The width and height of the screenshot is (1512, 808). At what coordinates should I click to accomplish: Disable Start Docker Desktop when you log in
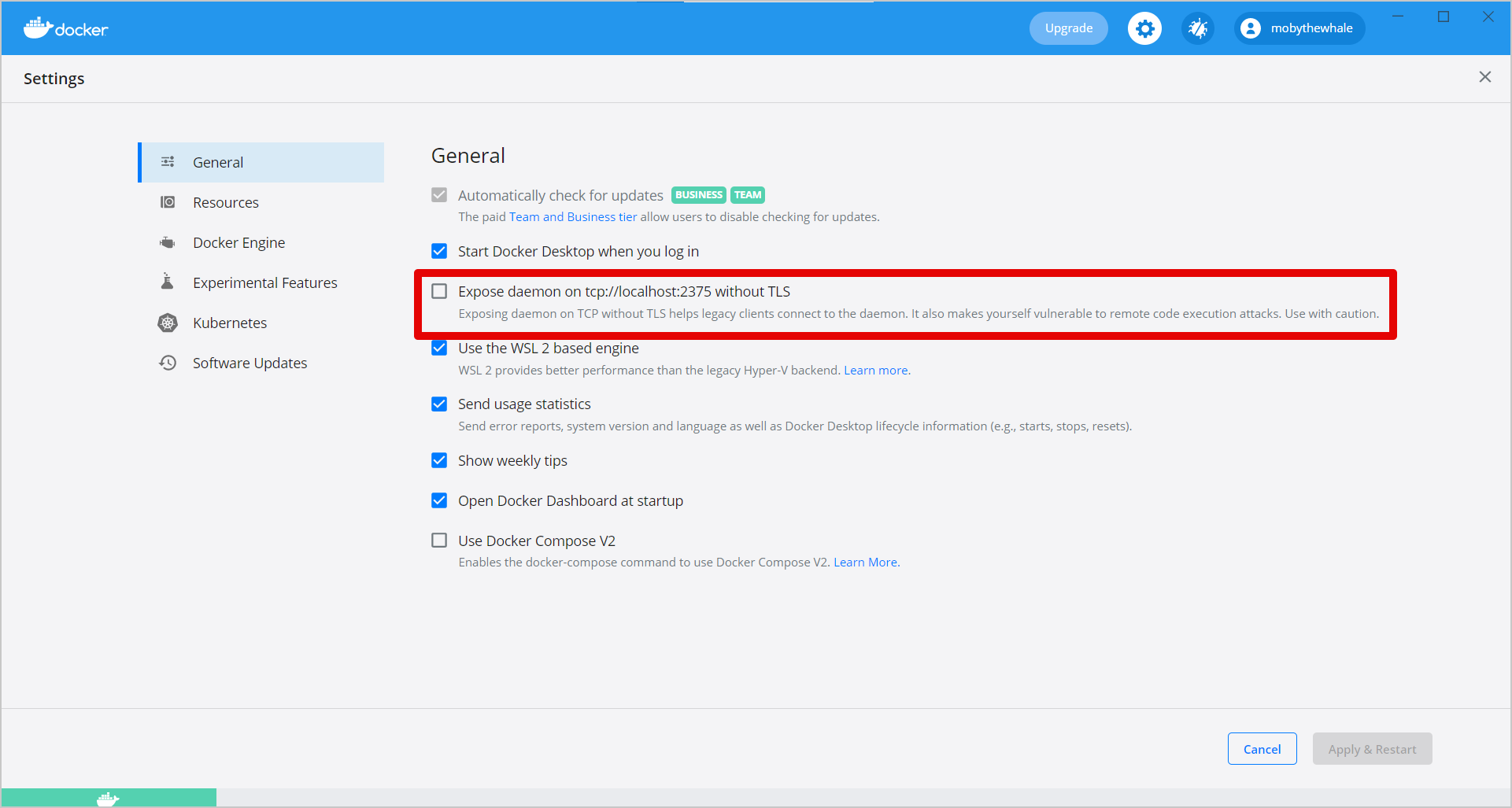439,251
